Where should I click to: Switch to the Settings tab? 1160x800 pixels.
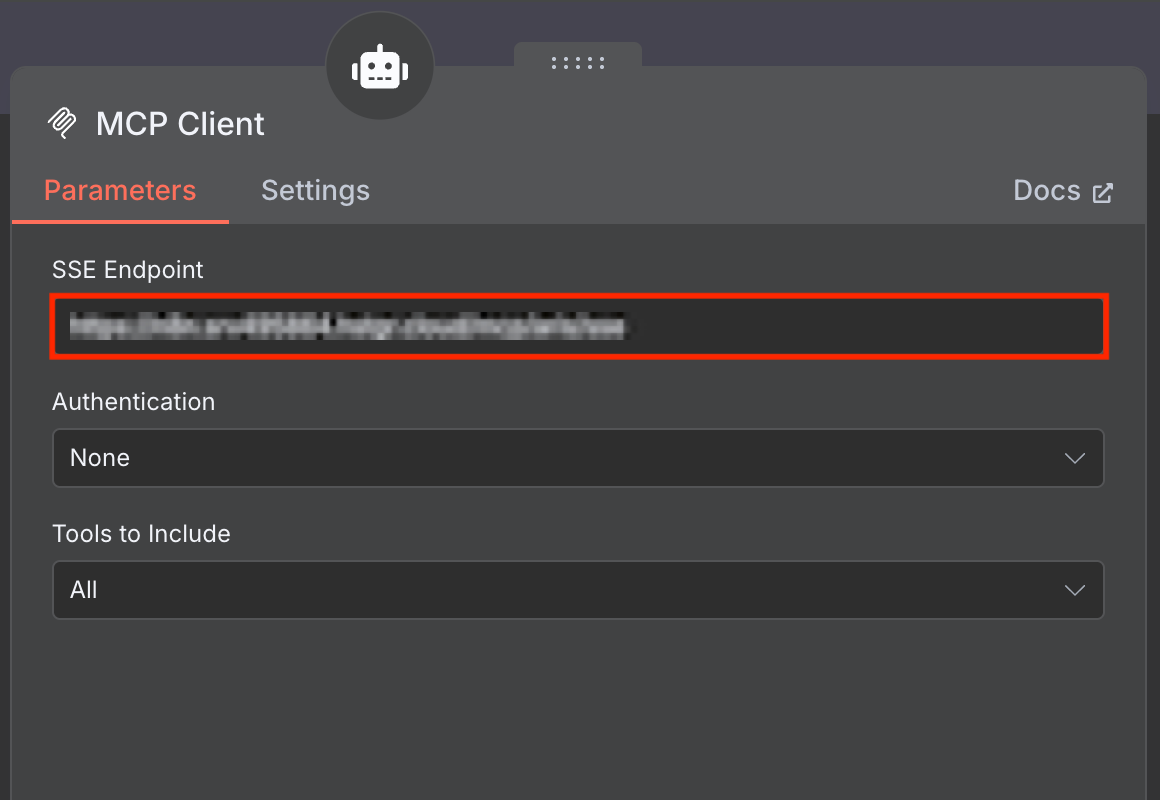[x=316, y=190]
